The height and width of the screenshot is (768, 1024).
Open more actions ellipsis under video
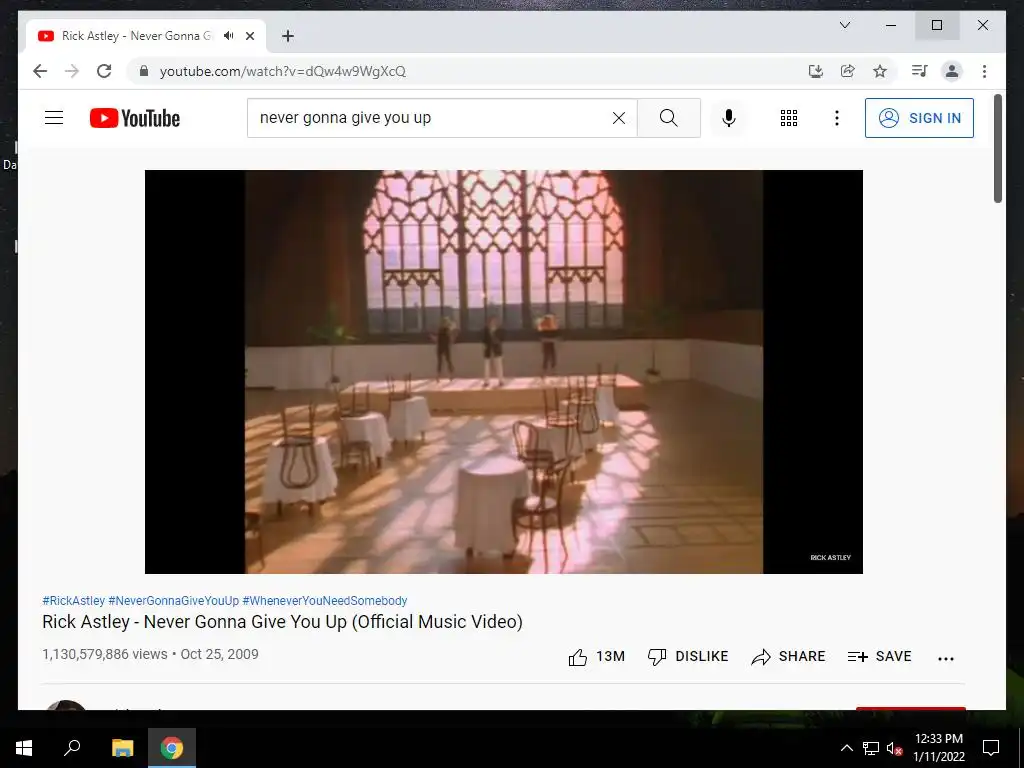pyautogui.click(x=946, y=659)
